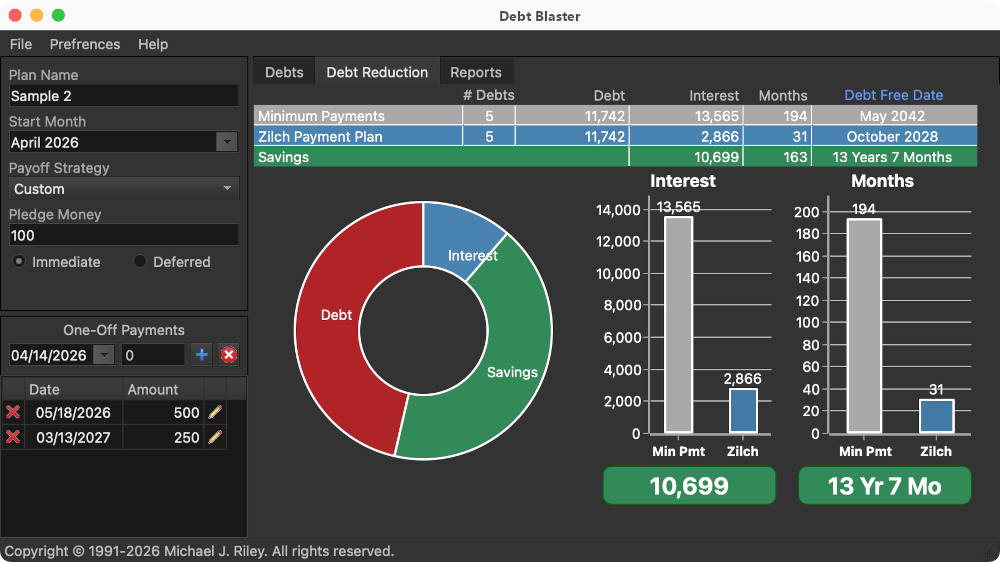
Task: Delete the 03/13/2027 payment with red X
Action: click(13, 437)
